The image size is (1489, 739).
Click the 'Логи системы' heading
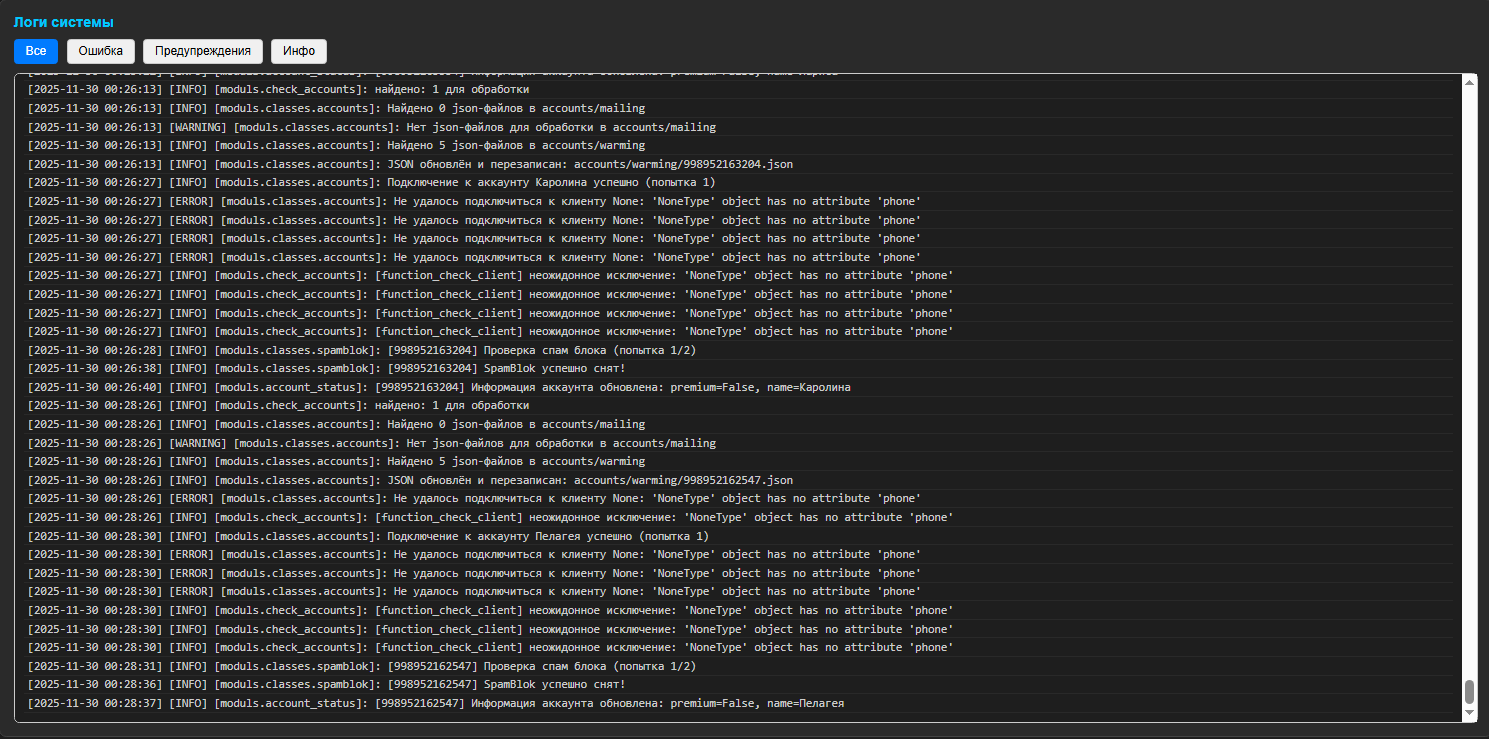(63, 22)
